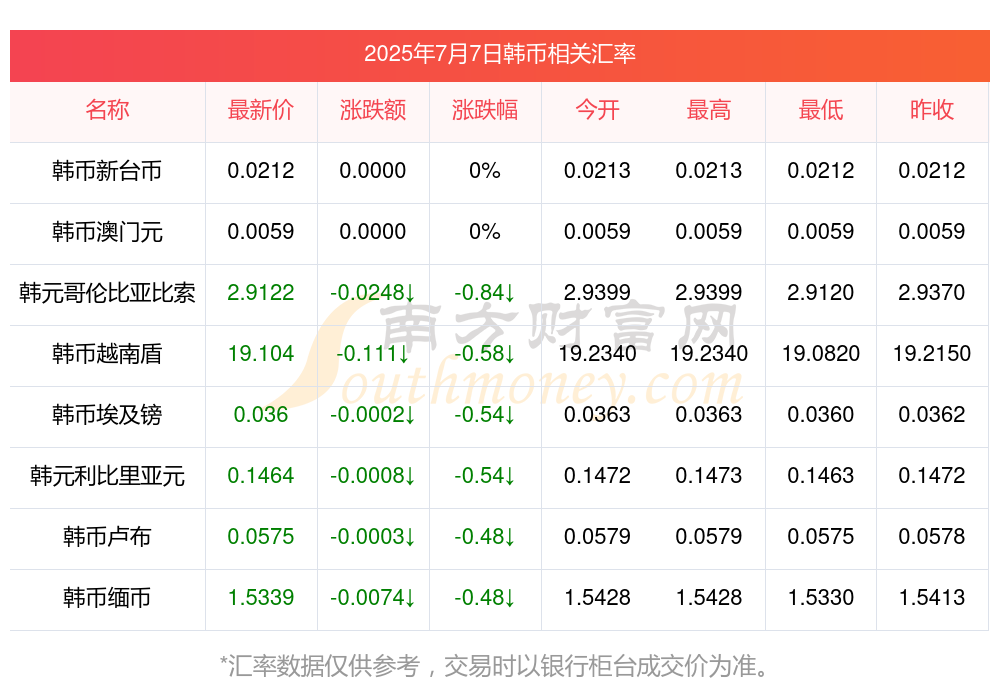Select latest price 0.0575 for 韩币卢布
1000x698 pixels.
point(261,537)
